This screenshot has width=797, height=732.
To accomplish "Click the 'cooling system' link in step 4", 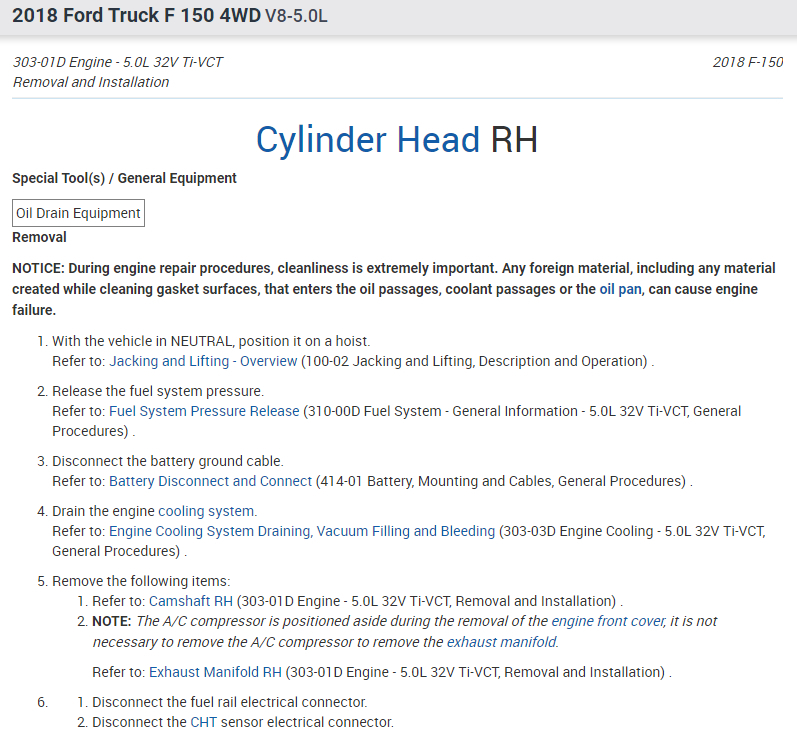I will point(206,511).
